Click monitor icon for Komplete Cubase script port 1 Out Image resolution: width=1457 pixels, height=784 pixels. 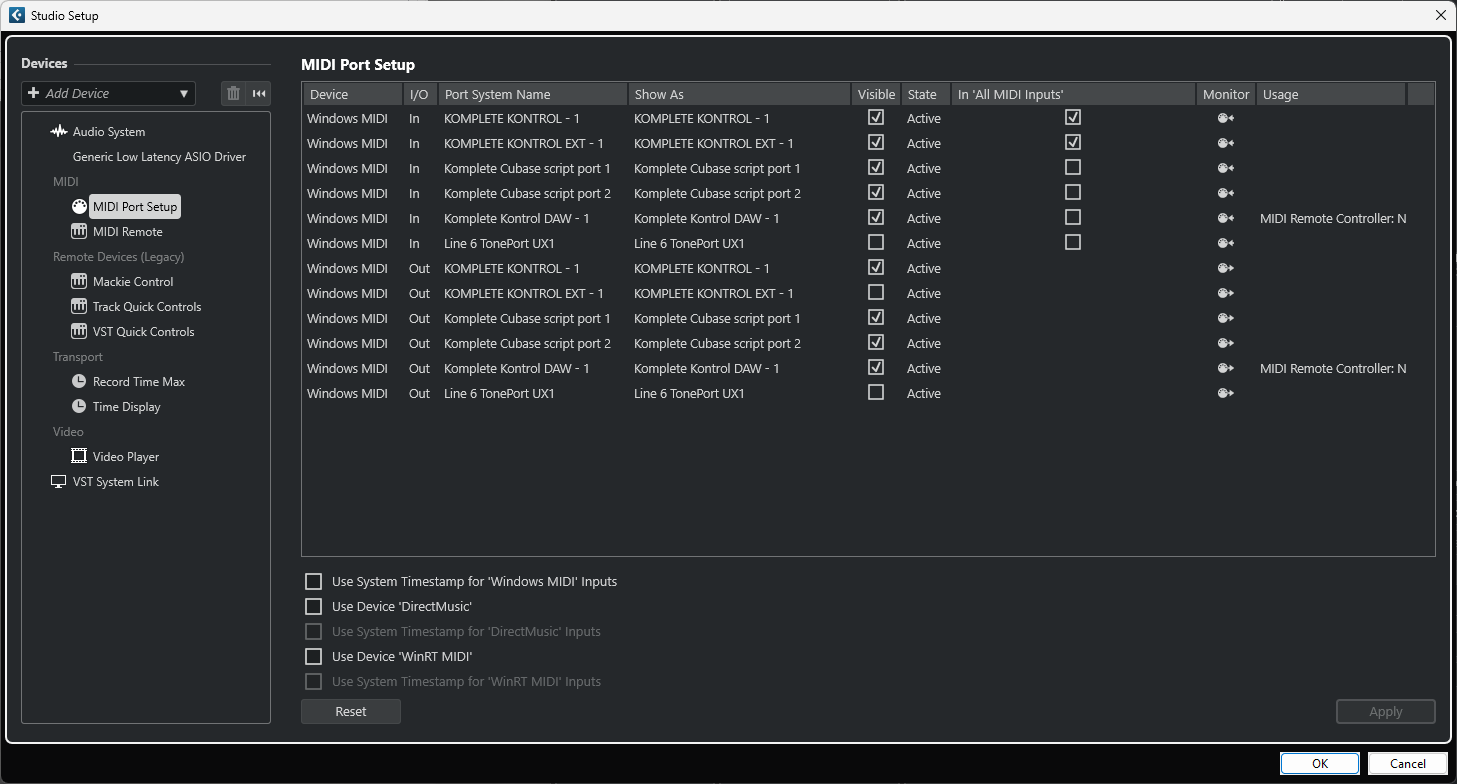1225,318
